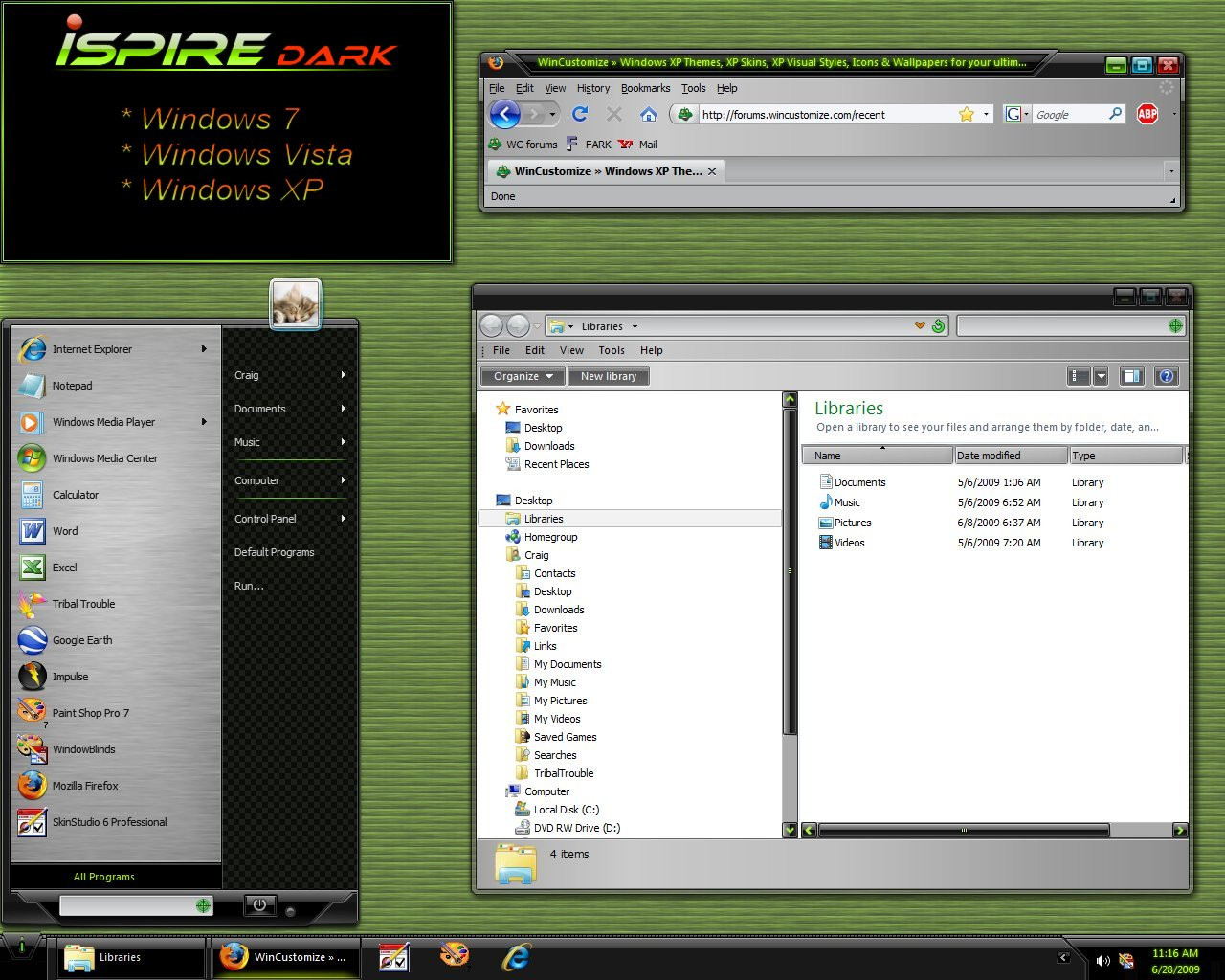Click WC forums bookmark
The image size is (1225, 980).
(523, 145)
